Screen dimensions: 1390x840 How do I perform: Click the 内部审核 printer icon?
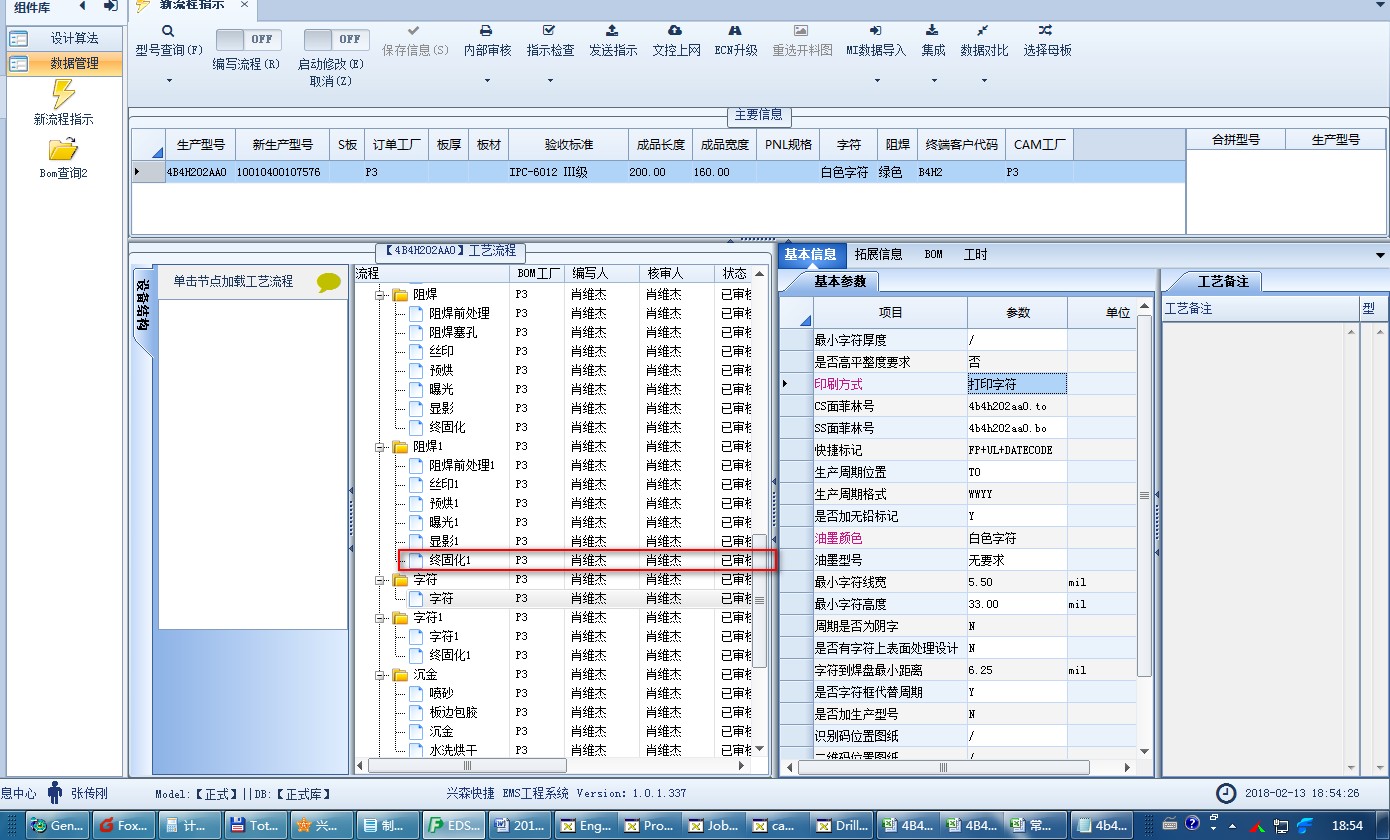pos(486,31)
